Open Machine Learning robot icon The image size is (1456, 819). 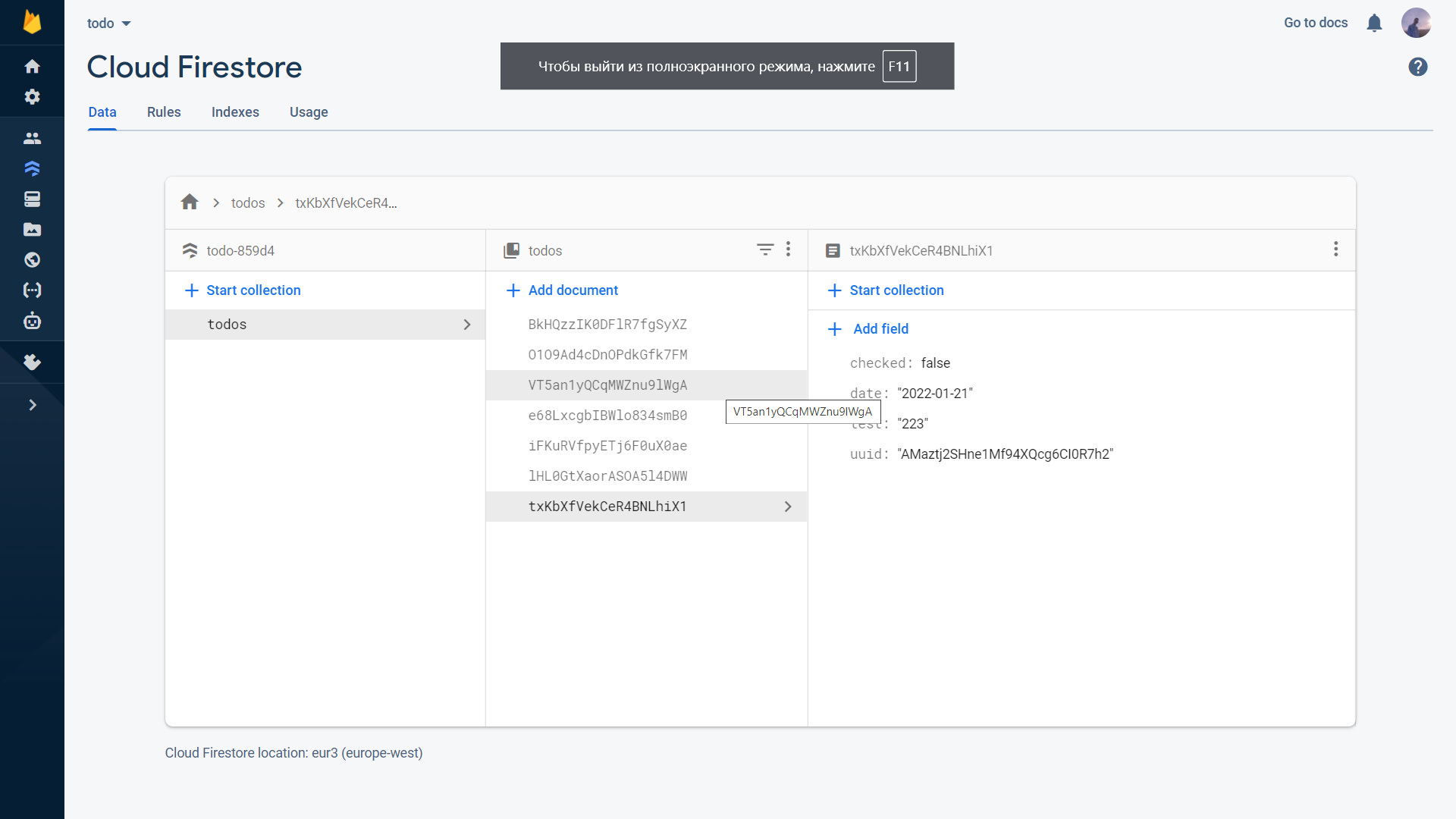pos(32,320)
